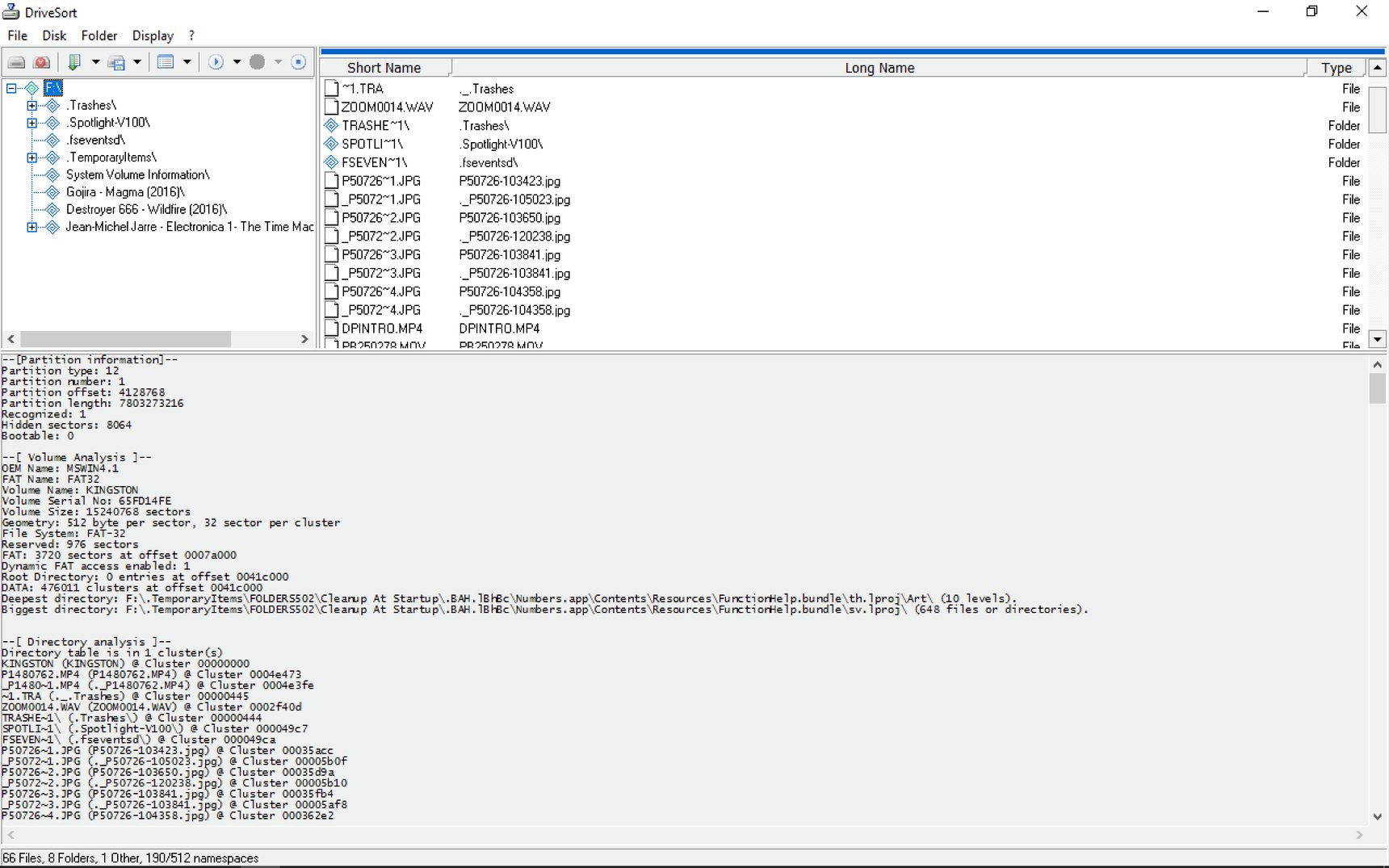Open dropdown arrow next to save icon
Screen dimensions: 1389x868
137,62
